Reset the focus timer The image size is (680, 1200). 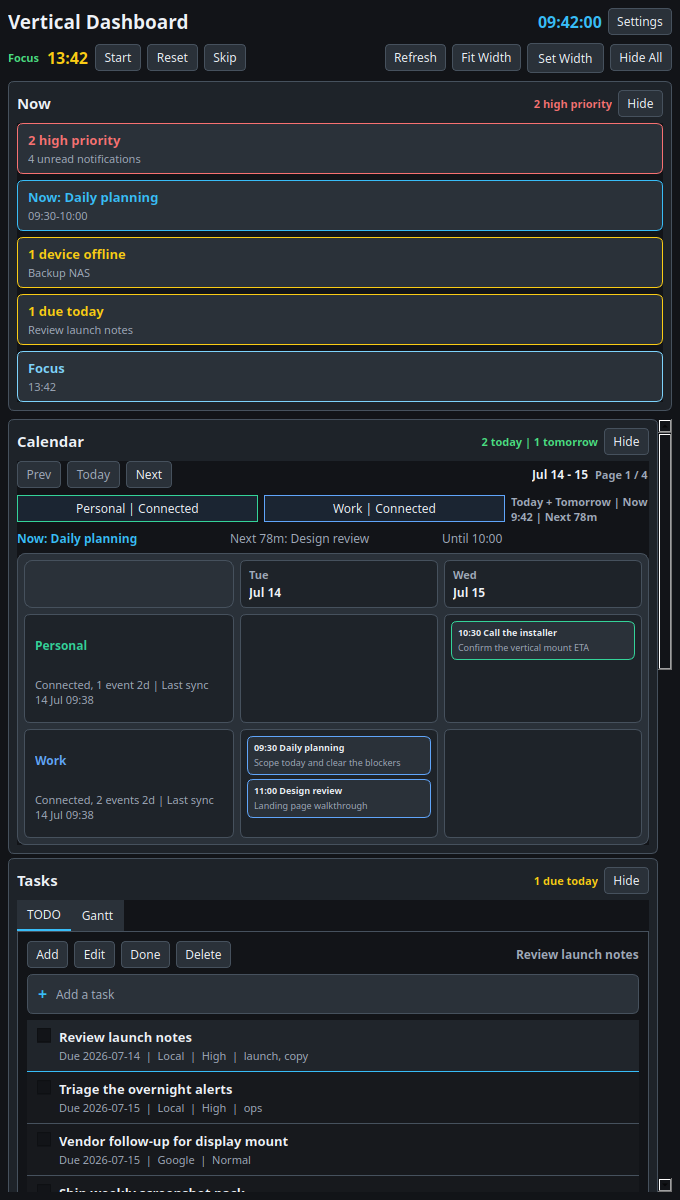(x=172, y=58)
